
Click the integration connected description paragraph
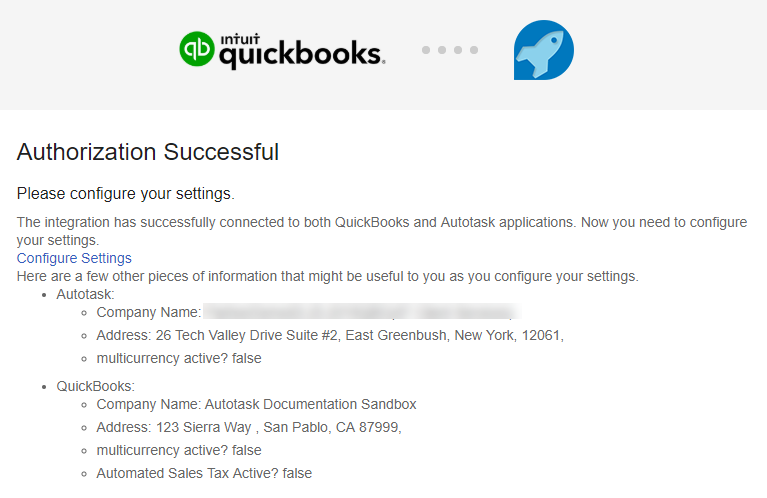[382, 231]
